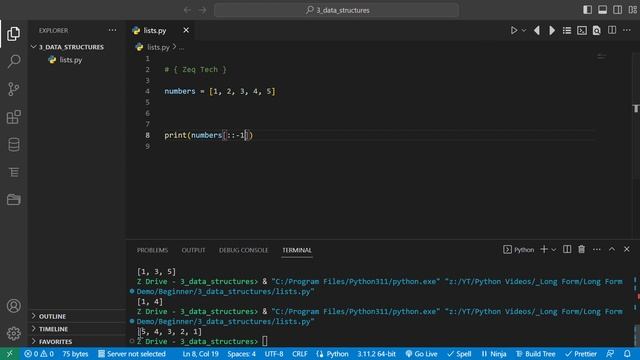Open errors and warnings in status bar
The width and height of the screenshot is (640, 360).
point(39,354)
